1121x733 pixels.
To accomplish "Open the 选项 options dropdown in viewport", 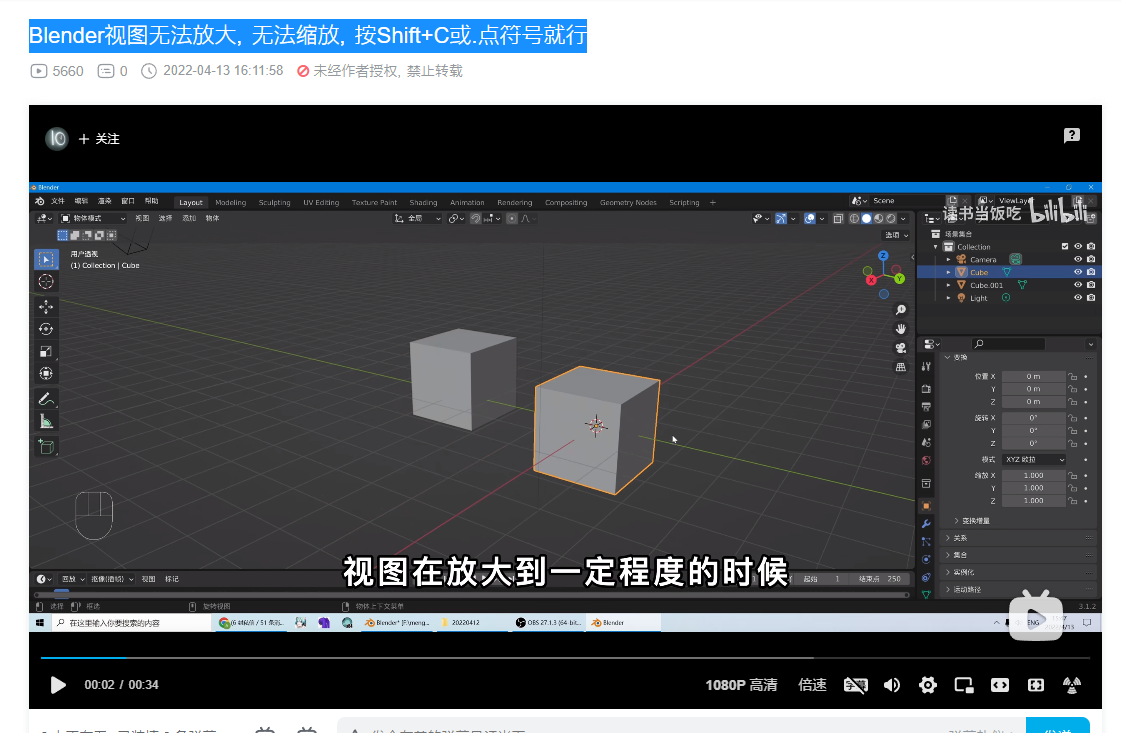I will [x=897, y=235].
